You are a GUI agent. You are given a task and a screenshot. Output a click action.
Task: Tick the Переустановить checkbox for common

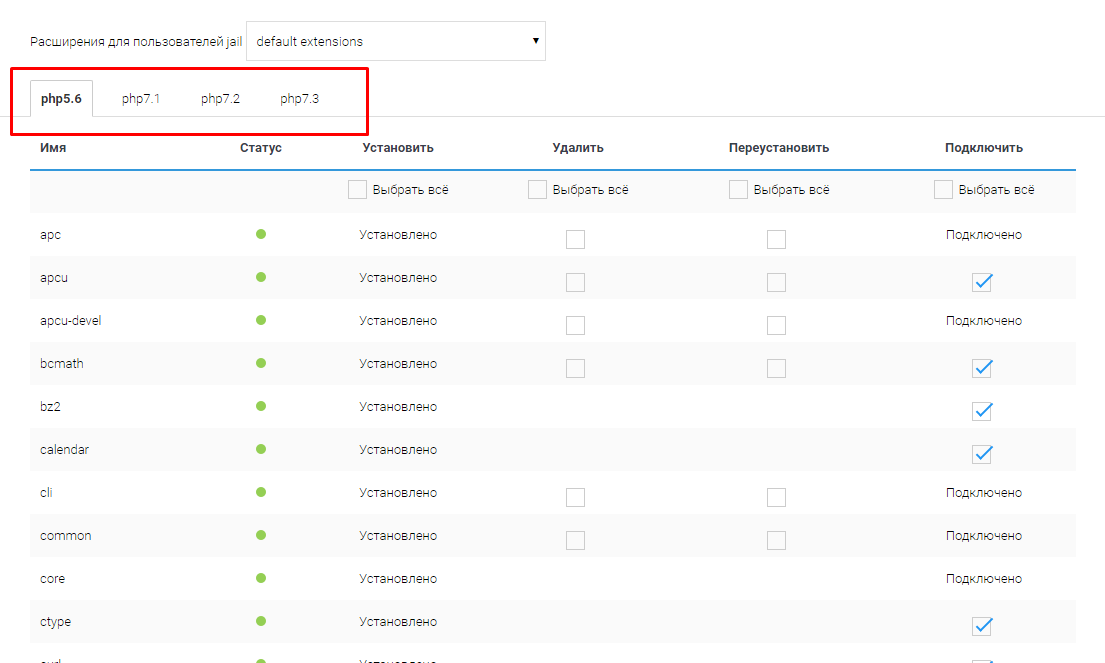point(776,540)
